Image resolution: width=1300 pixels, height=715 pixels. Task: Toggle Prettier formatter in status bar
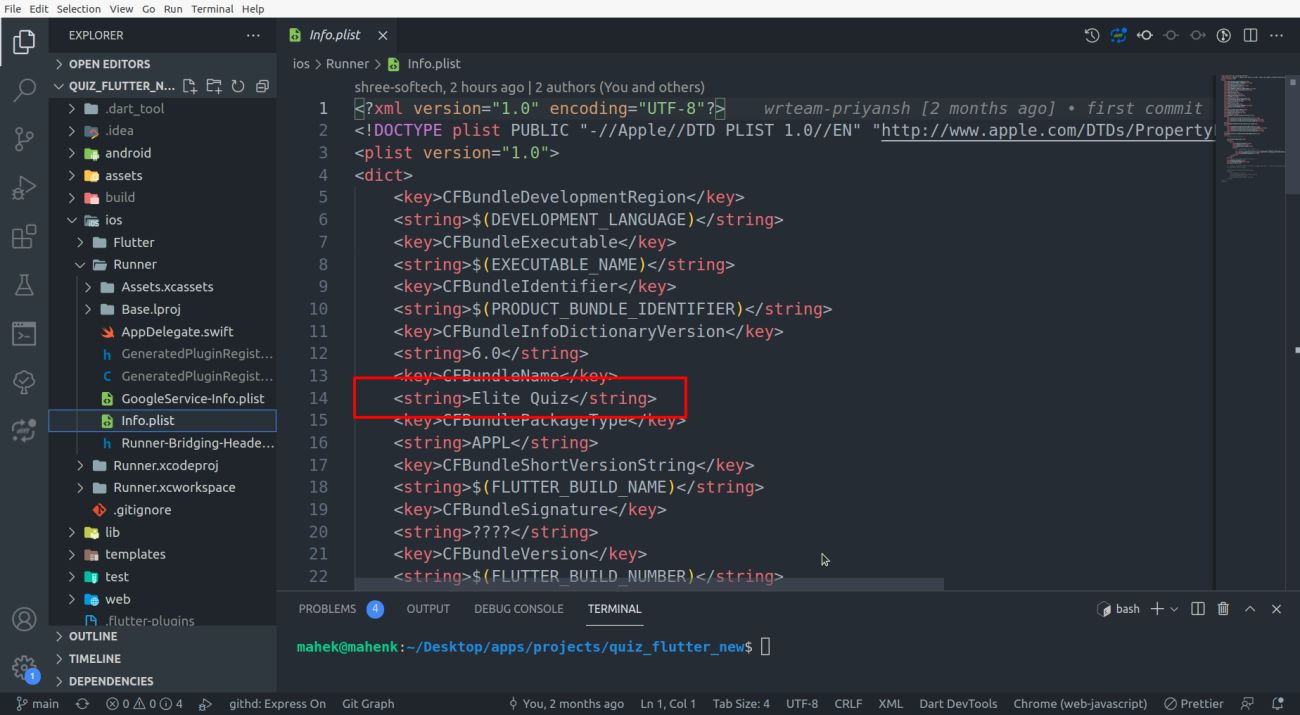click(1193, 704)
